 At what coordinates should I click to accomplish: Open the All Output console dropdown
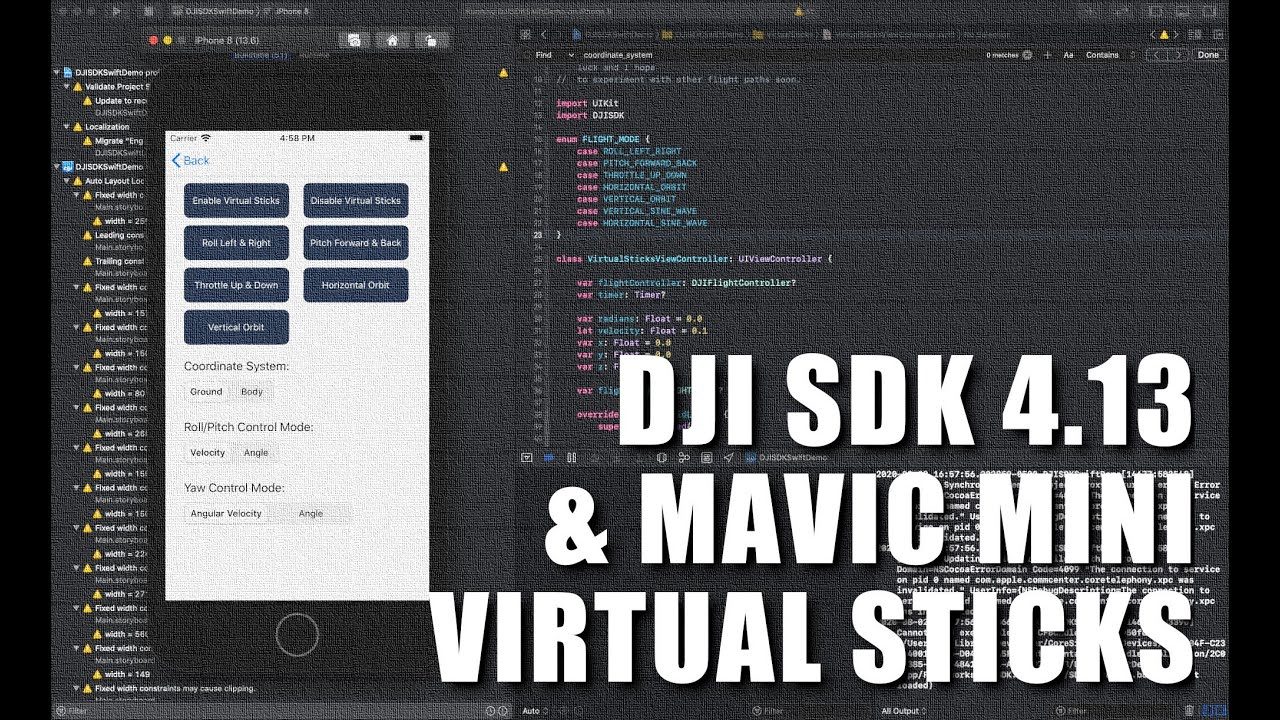pos(905,711)
